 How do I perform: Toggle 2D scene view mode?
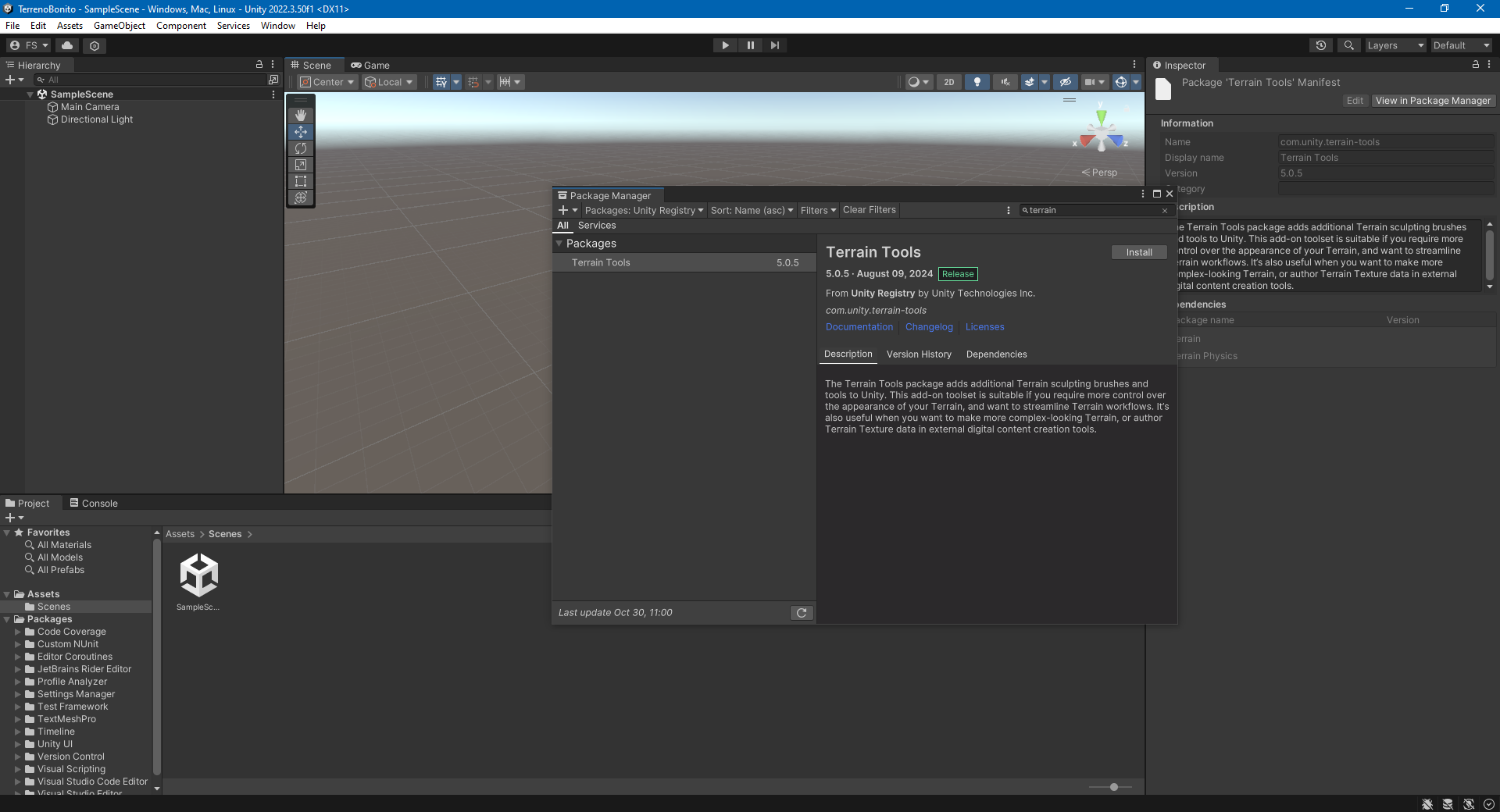[948, 82]
